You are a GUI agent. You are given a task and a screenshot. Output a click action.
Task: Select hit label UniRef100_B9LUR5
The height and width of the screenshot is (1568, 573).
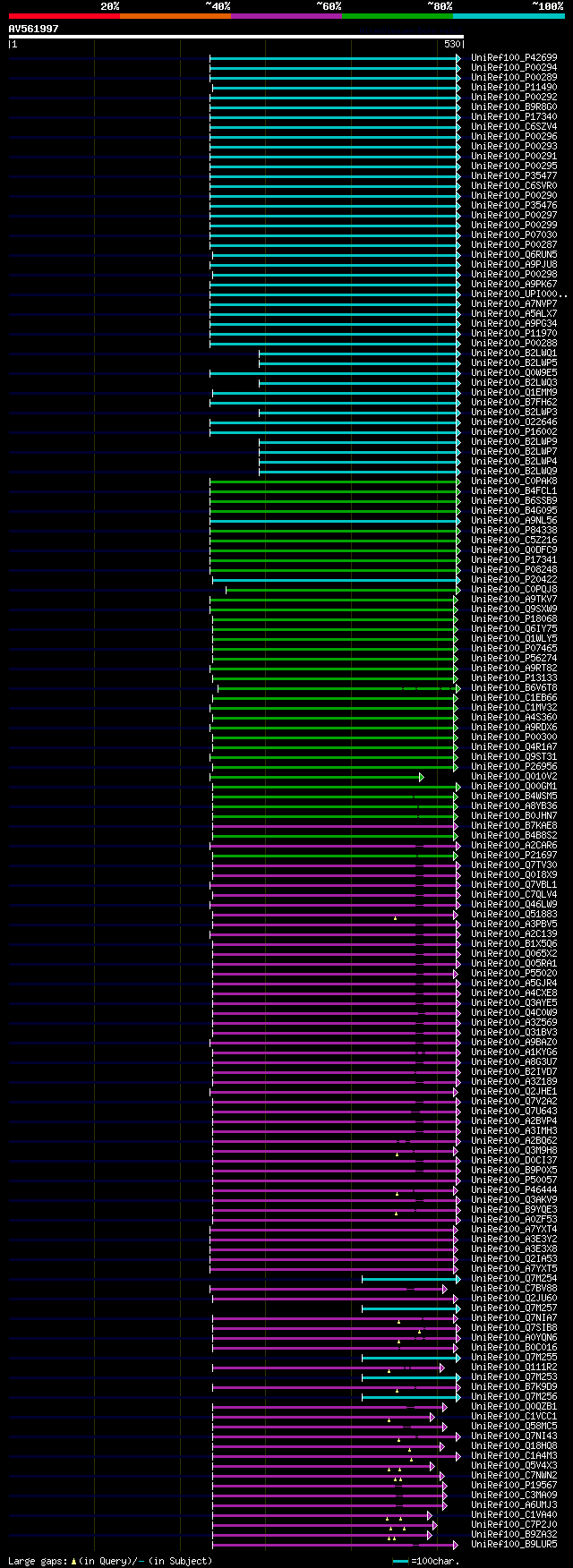point(514,1545)
